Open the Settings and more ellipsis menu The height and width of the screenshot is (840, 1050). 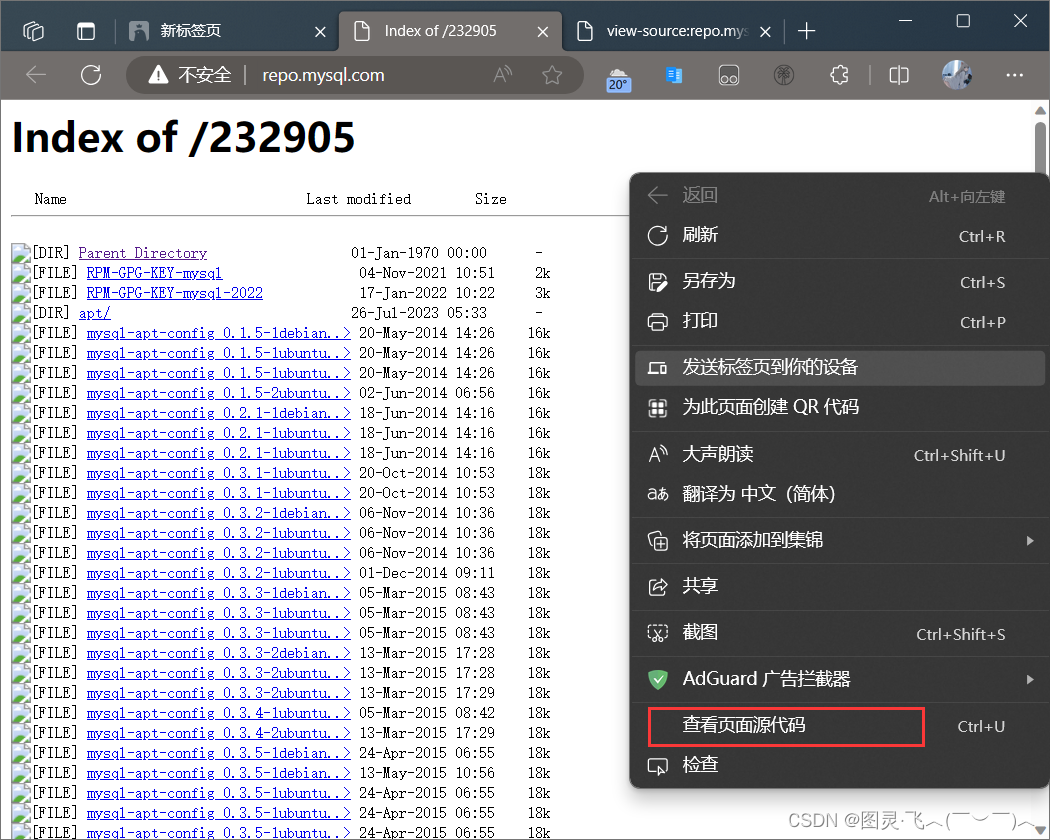pyautogui.click(x=1015, y=75)
